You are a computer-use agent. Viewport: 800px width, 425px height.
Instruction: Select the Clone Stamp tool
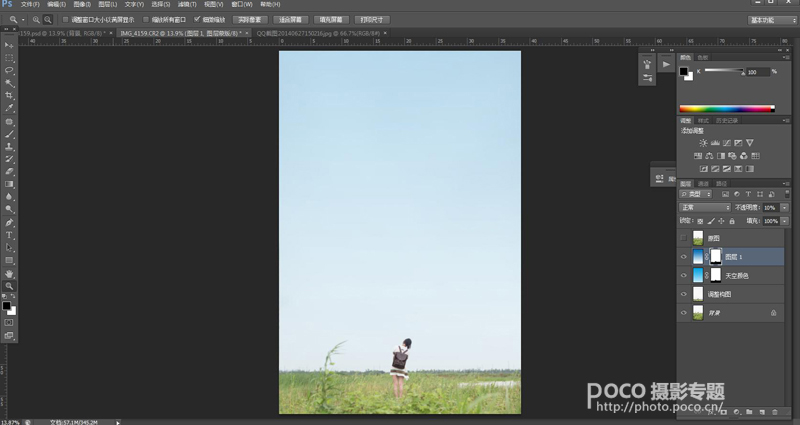(9, 147)
